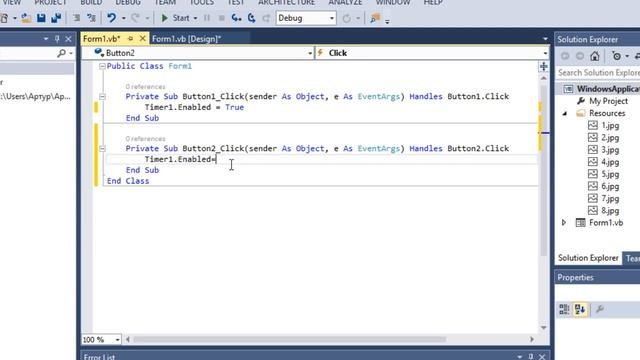Open the PROJECT menu
The image size is (640, 360).
pos(50,2)
